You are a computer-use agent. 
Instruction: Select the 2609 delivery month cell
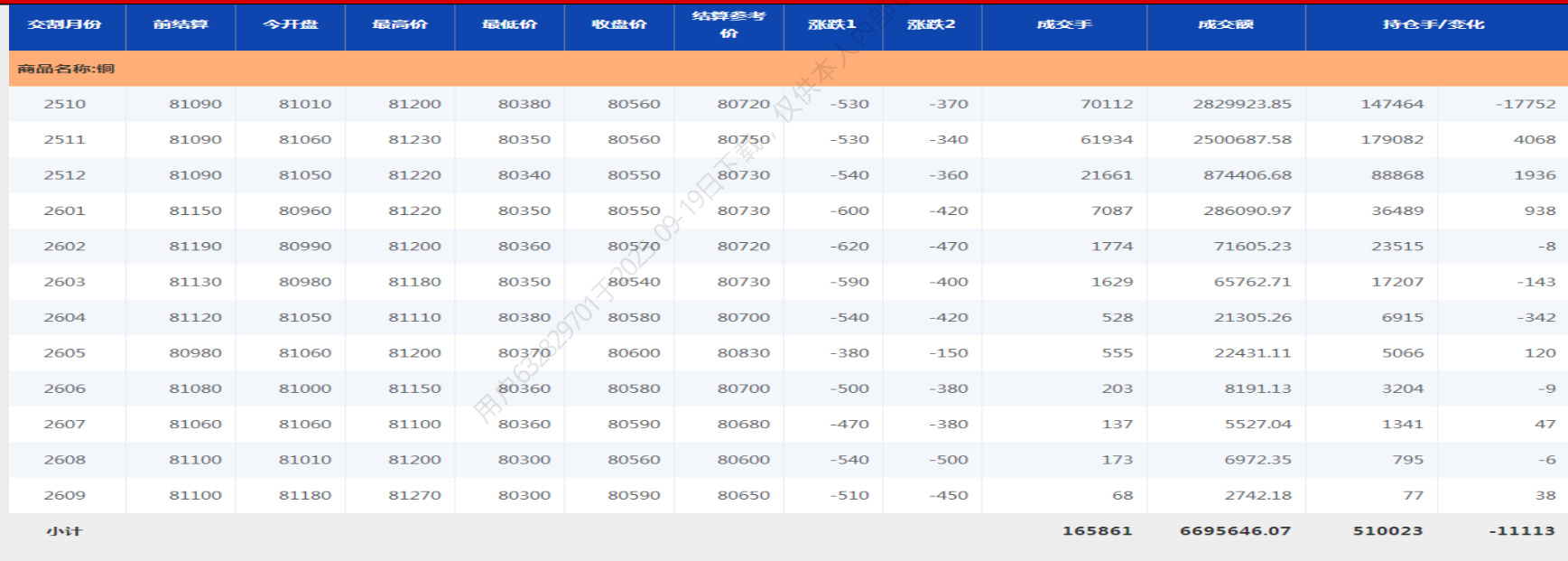coord(65,495)
